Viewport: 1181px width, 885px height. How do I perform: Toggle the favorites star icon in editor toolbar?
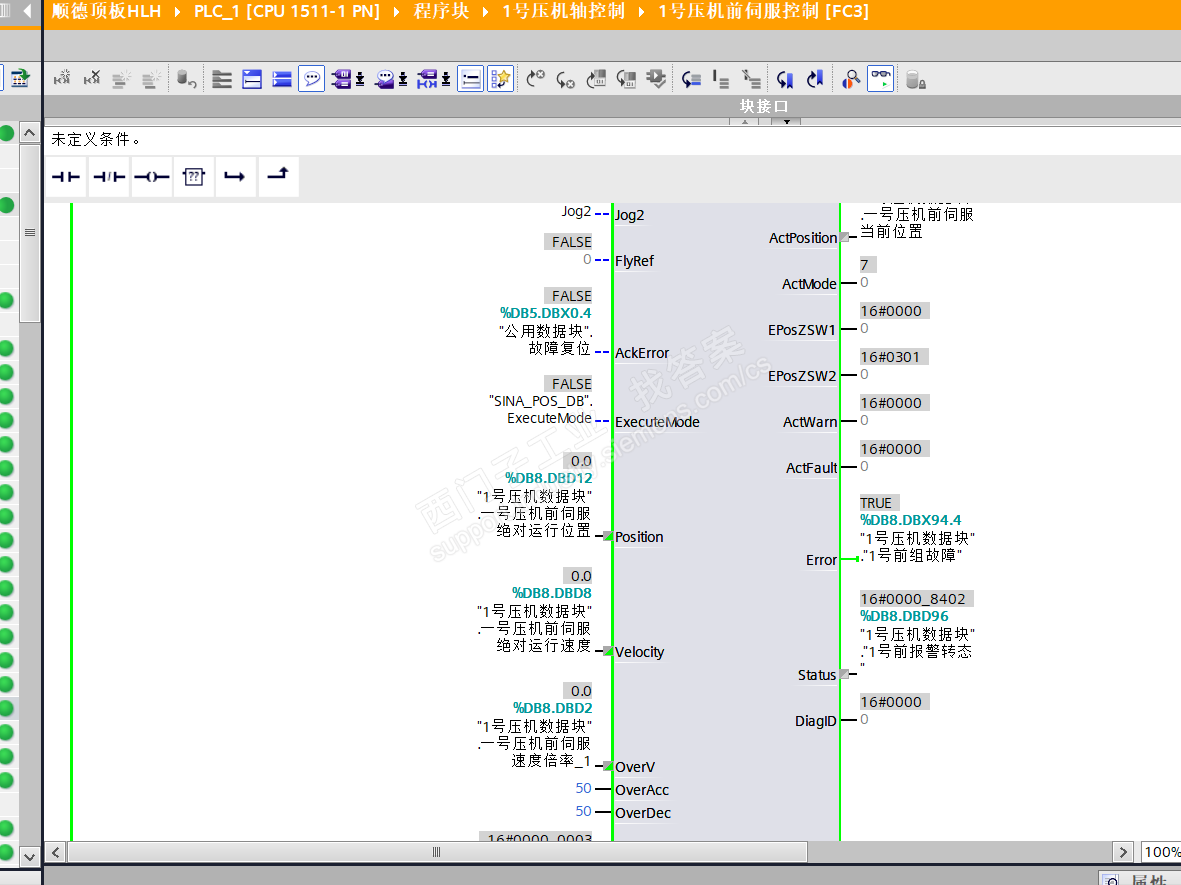coord(501,78)
